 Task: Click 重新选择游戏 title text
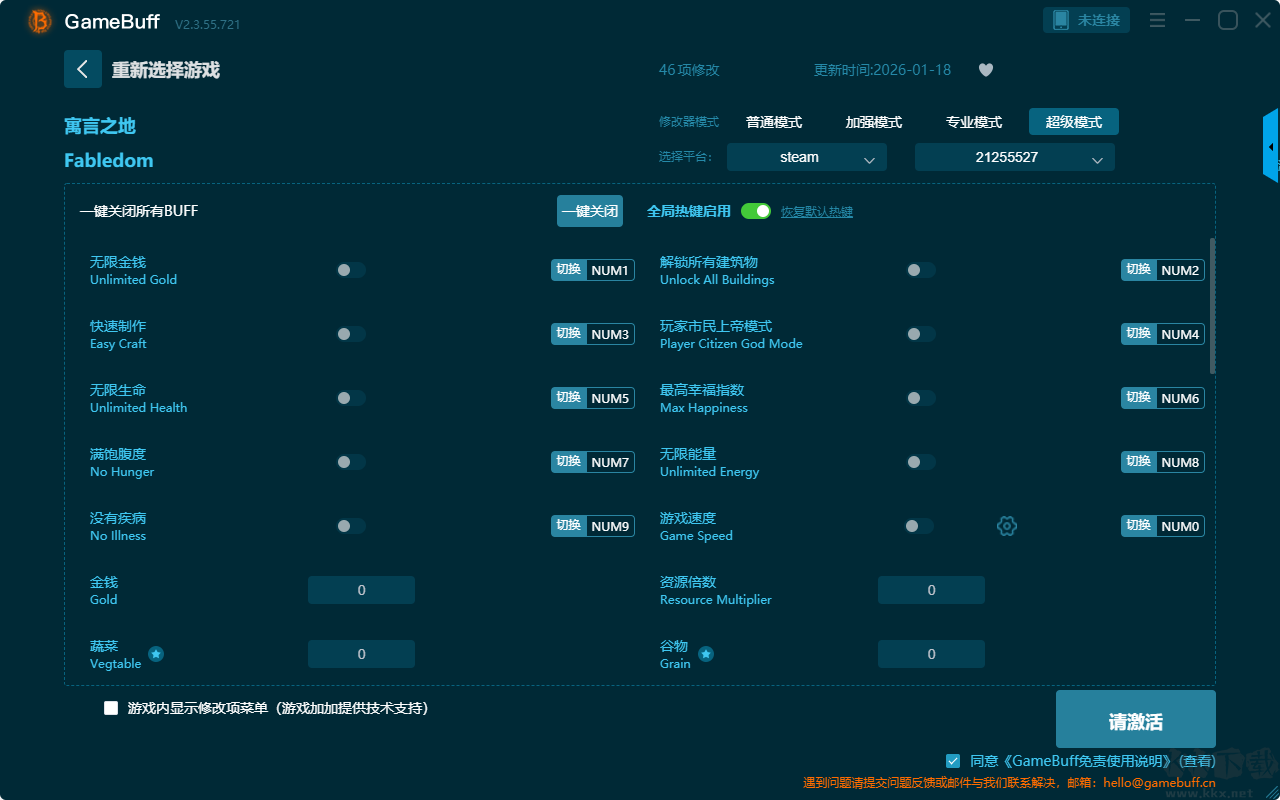click(x=166, y=70)
